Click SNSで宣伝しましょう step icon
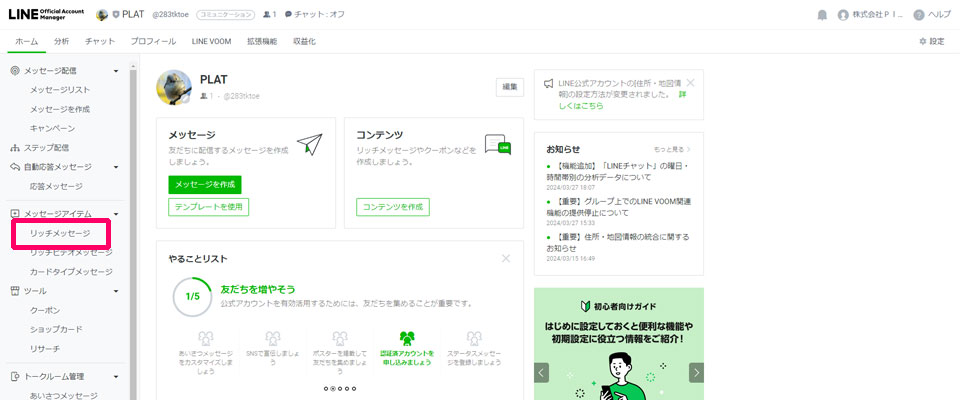The height and width of the screenshot is (400, 960). coord(273,339)
